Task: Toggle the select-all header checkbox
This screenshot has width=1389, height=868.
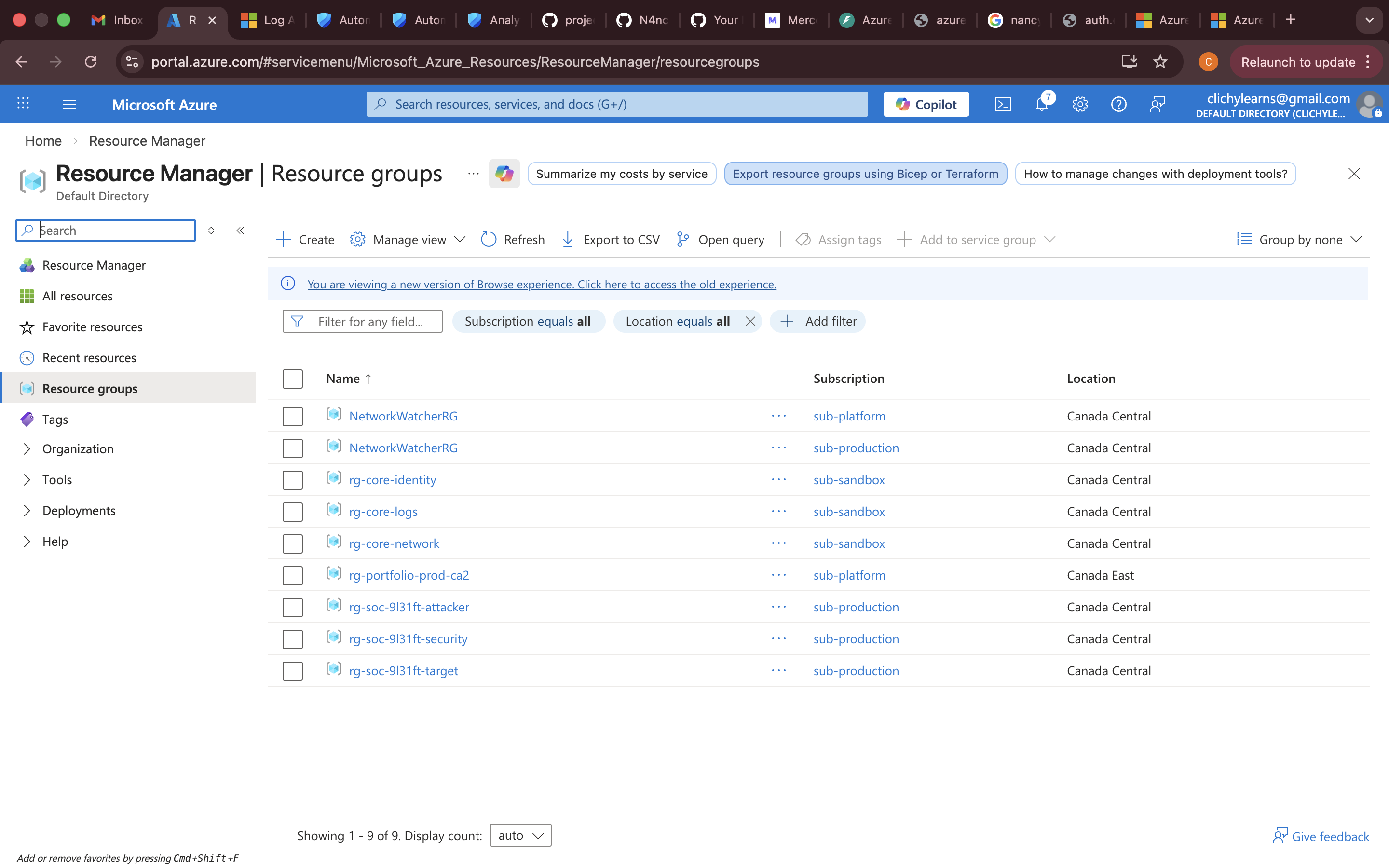Action: 292,379
